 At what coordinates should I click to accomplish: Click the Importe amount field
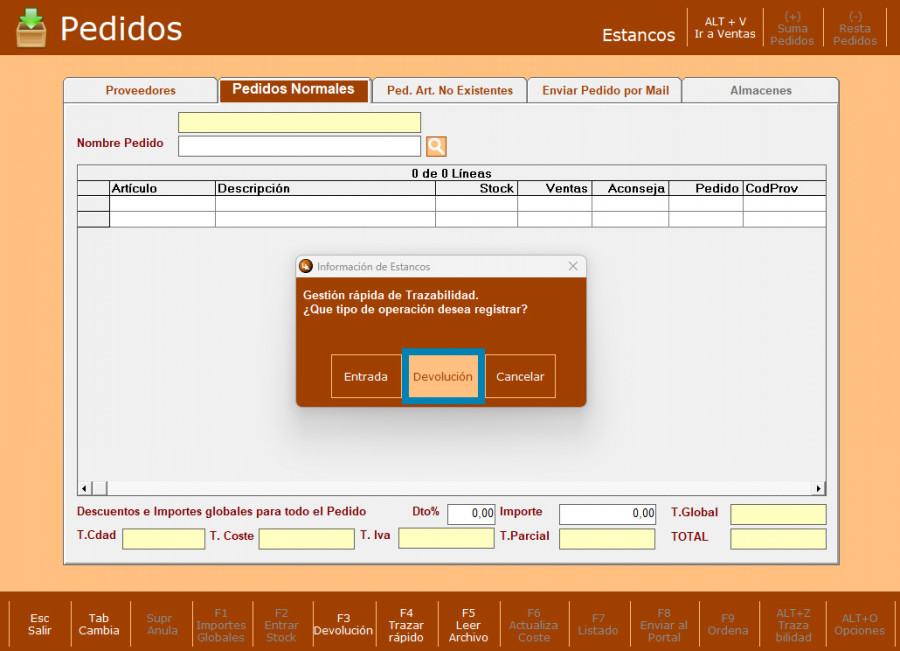click(607, 514)
